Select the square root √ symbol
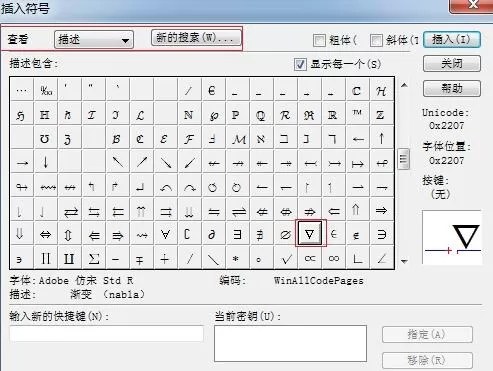493x371 pixels. [286, 258]
